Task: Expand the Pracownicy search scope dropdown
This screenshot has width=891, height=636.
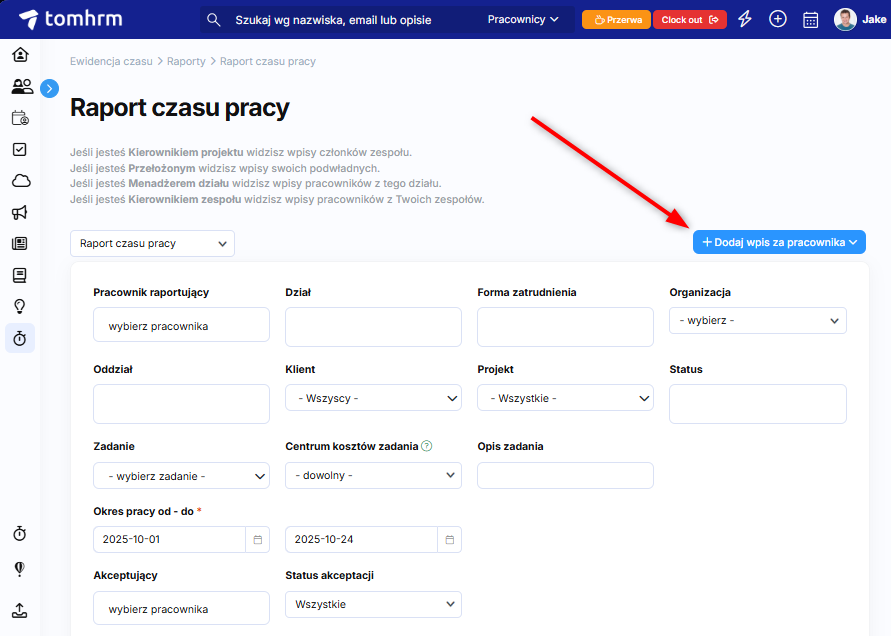Action: 523,19
